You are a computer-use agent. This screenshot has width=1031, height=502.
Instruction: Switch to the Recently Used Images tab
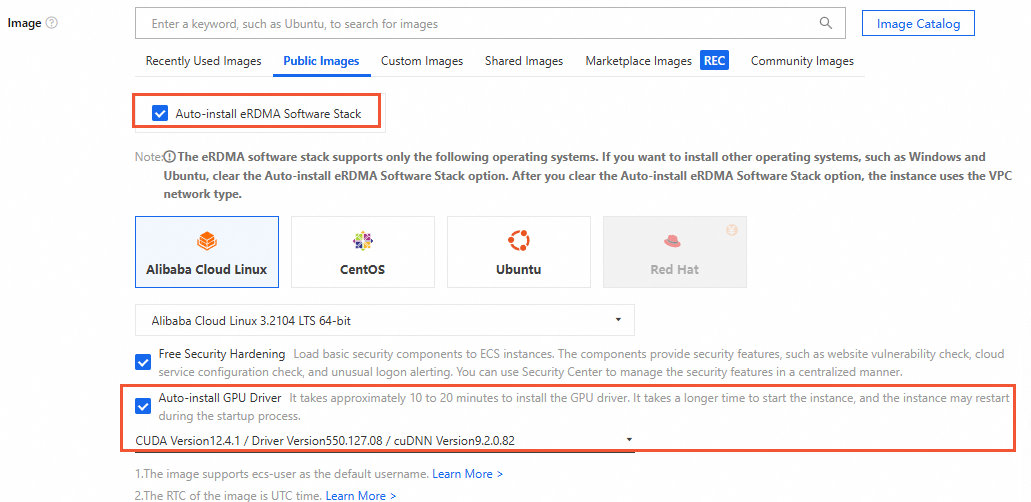(x=203, y=61)
